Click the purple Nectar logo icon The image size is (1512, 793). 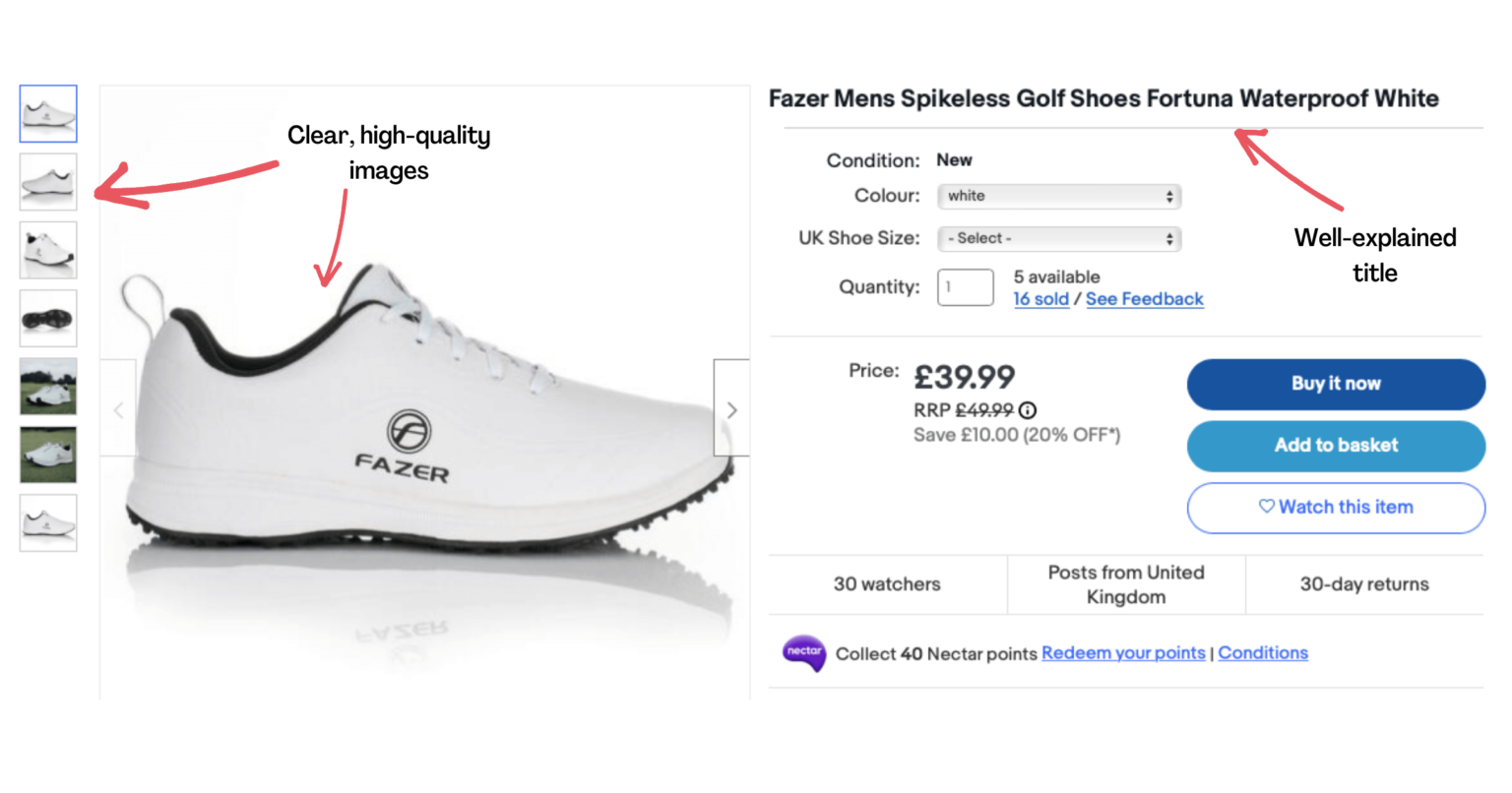pos(805,652)
